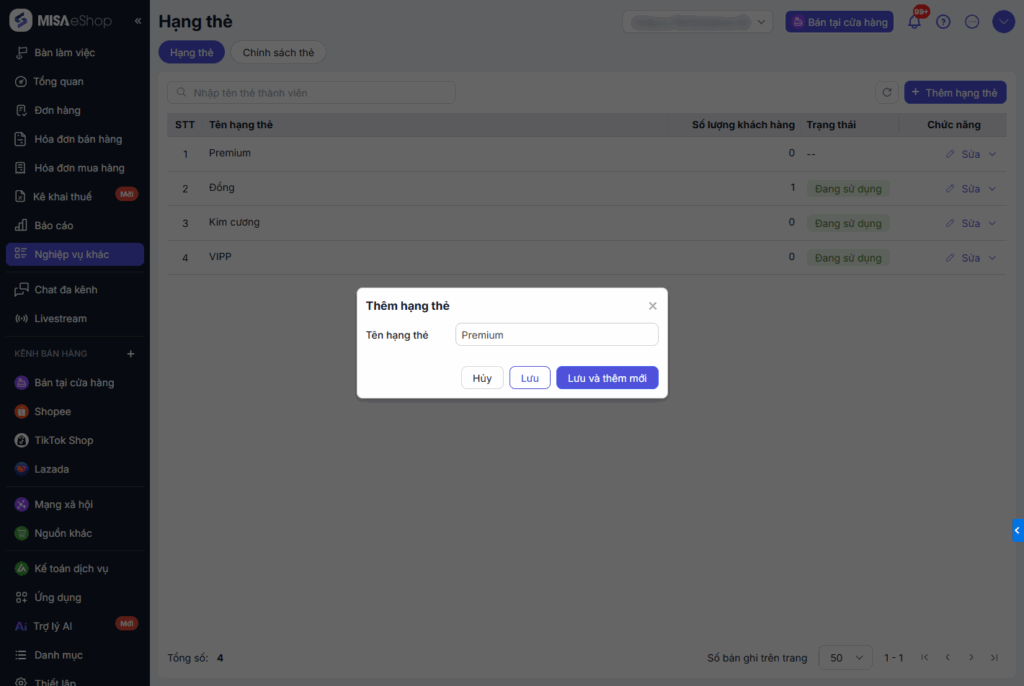
Task: Click Lưu và thêm mới button
Action: click(607, 378)
